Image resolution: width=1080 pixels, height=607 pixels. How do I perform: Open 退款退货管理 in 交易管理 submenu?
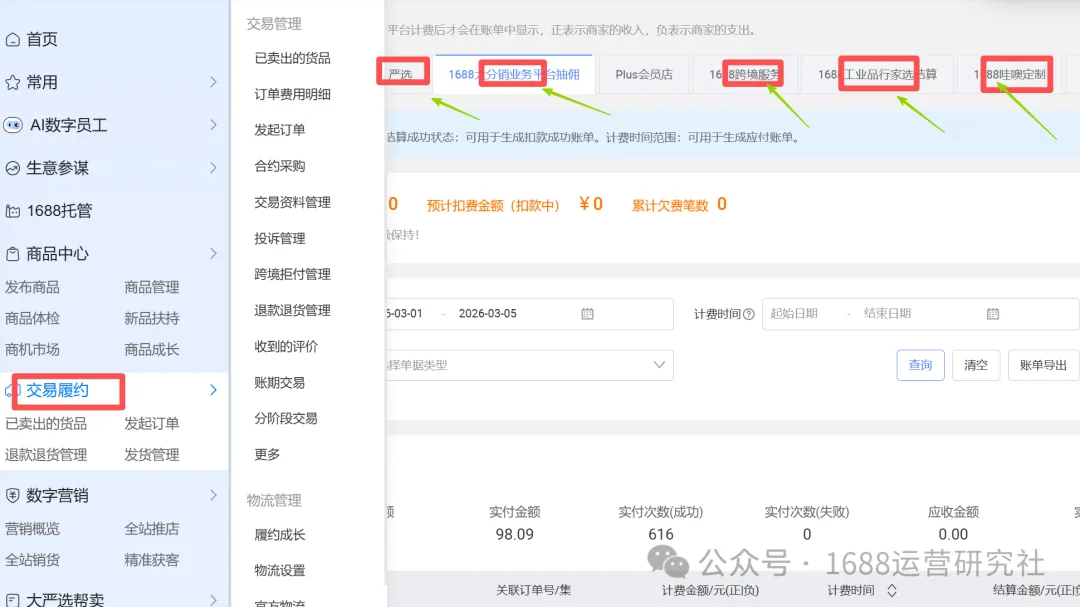click(x=293, y=311)
